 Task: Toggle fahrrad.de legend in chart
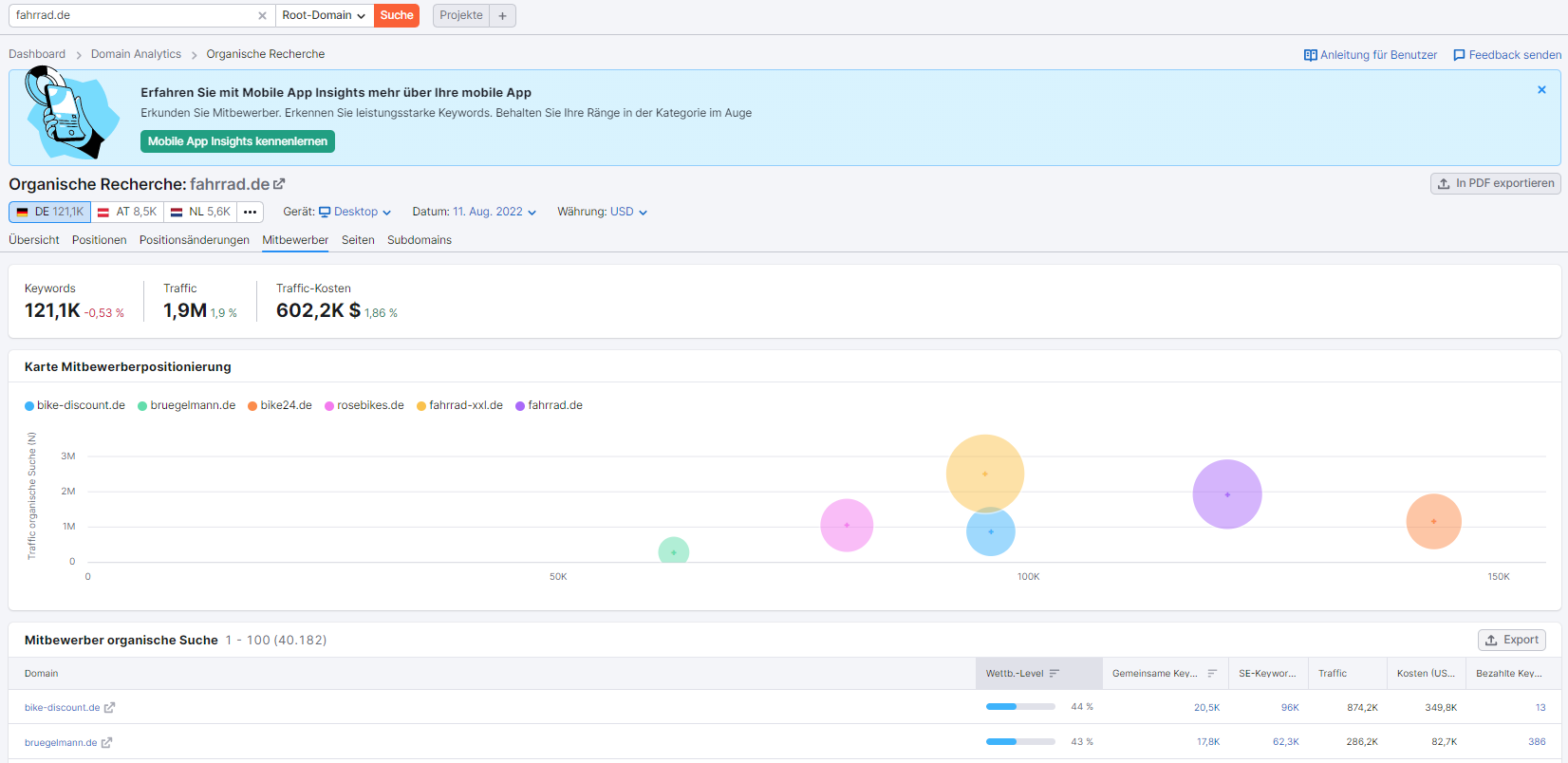549,405
